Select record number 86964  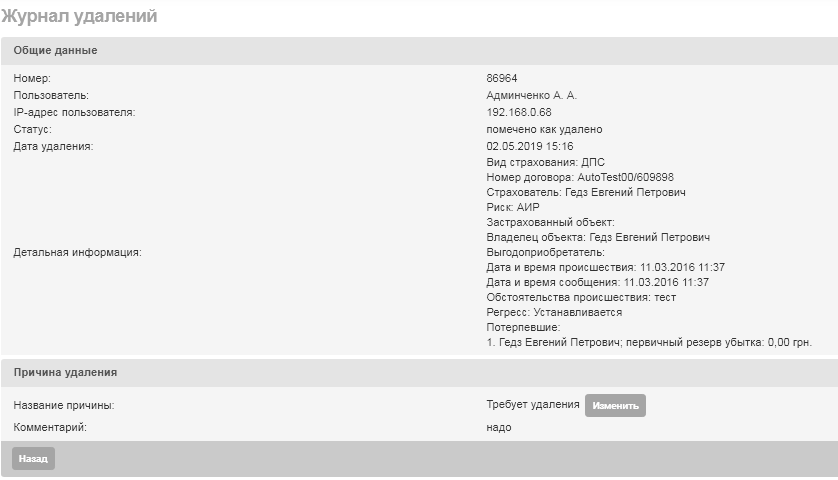502,78
